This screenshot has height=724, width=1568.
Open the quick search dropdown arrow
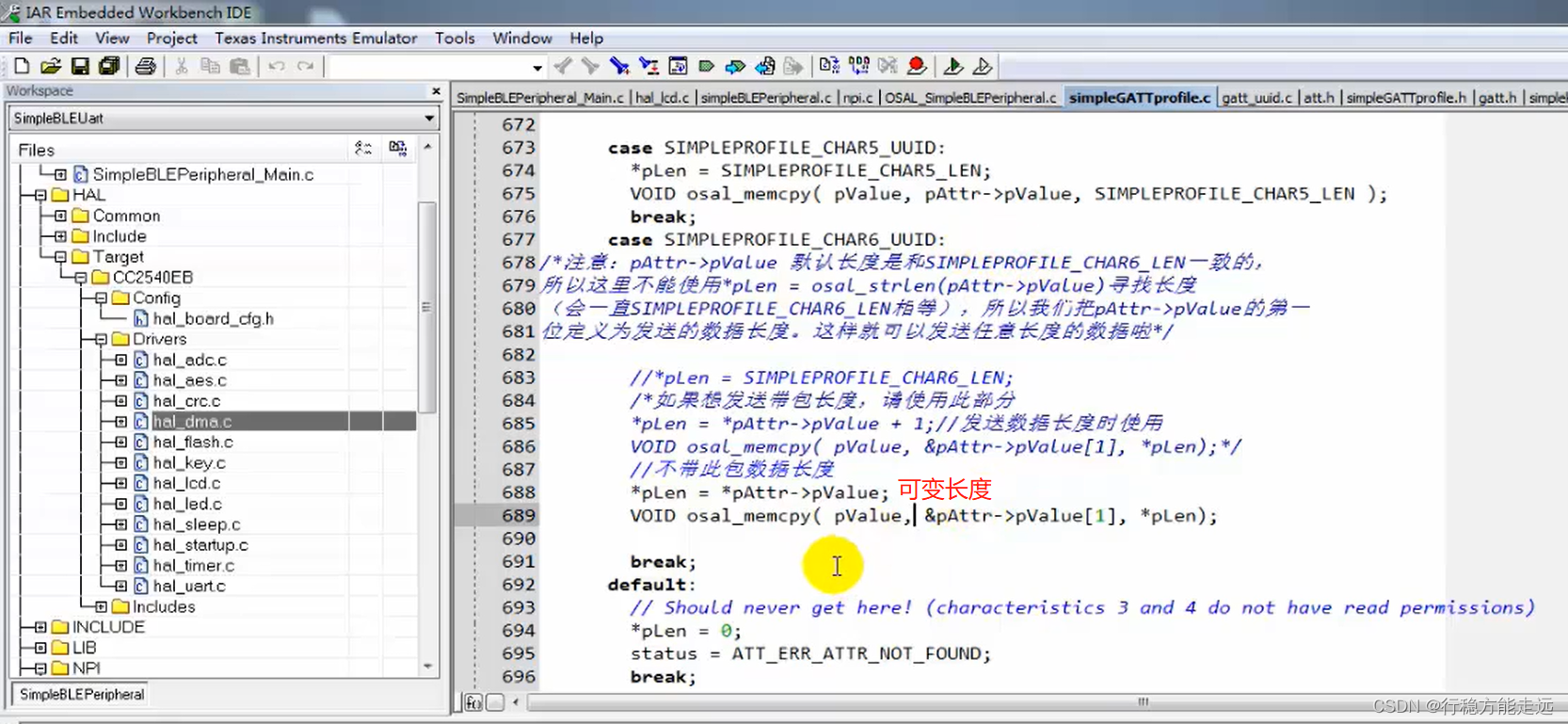point(537,67)
